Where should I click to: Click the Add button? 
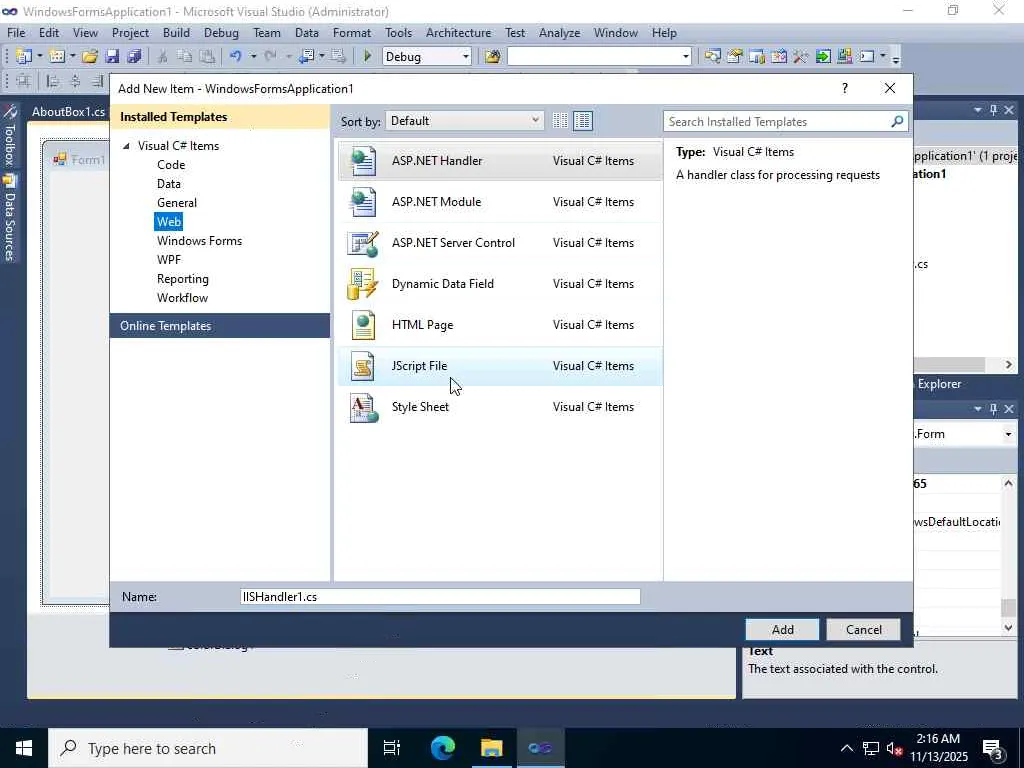(782, 630)
